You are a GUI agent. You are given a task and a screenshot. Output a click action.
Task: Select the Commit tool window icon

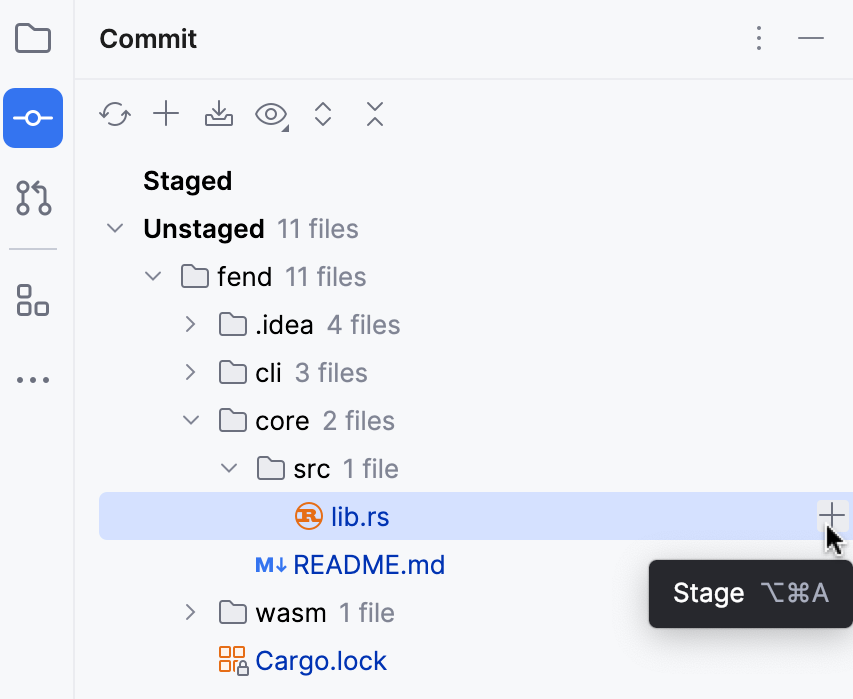click(x=33, y=117)
